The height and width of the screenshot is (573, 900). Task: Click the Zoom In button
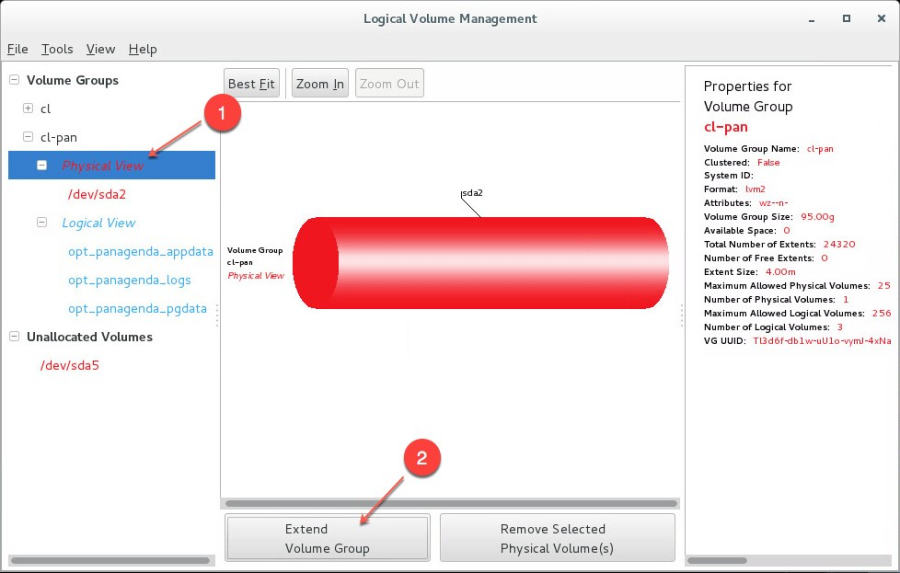coord(320,84)
